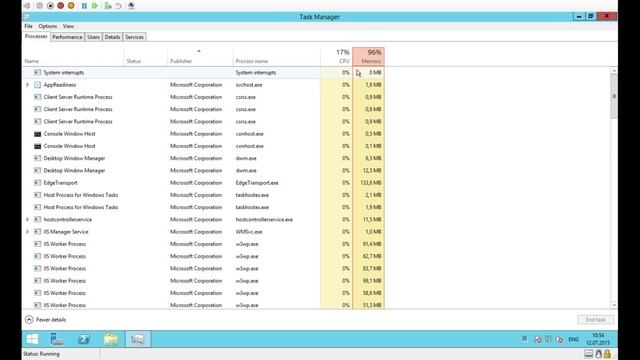This screenshot has width=640, height=360.
Task: Sort by the Process name column header
Action: point(277,57)
